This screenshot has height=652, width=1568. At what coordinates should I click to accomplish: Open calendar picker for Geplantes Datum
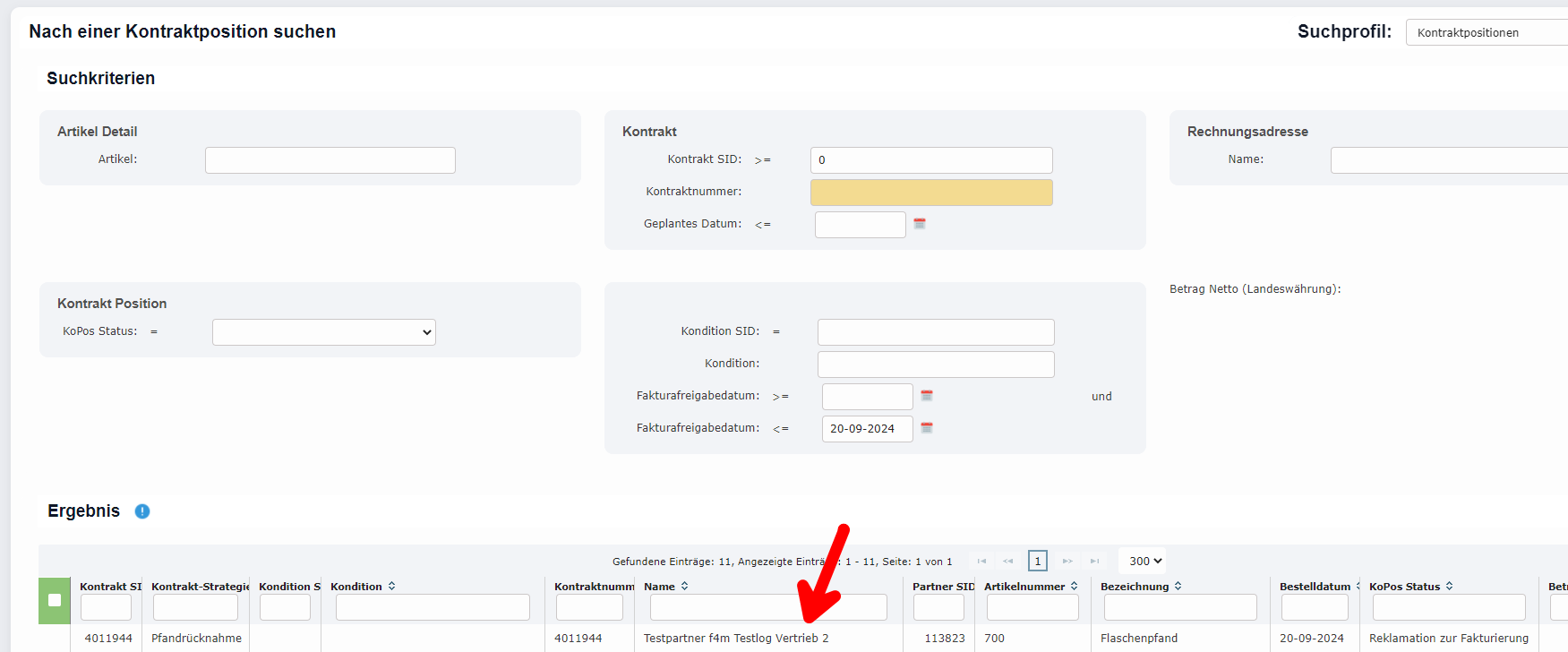[x=919, y=224]
